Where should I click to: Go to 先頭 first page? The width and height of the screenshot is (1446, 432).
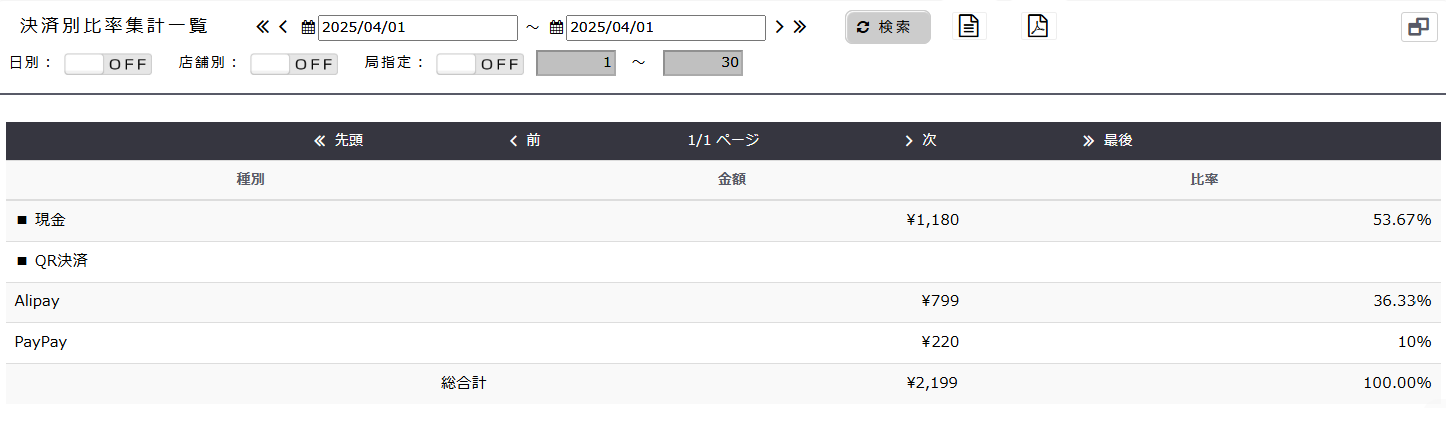coord(338,141)
